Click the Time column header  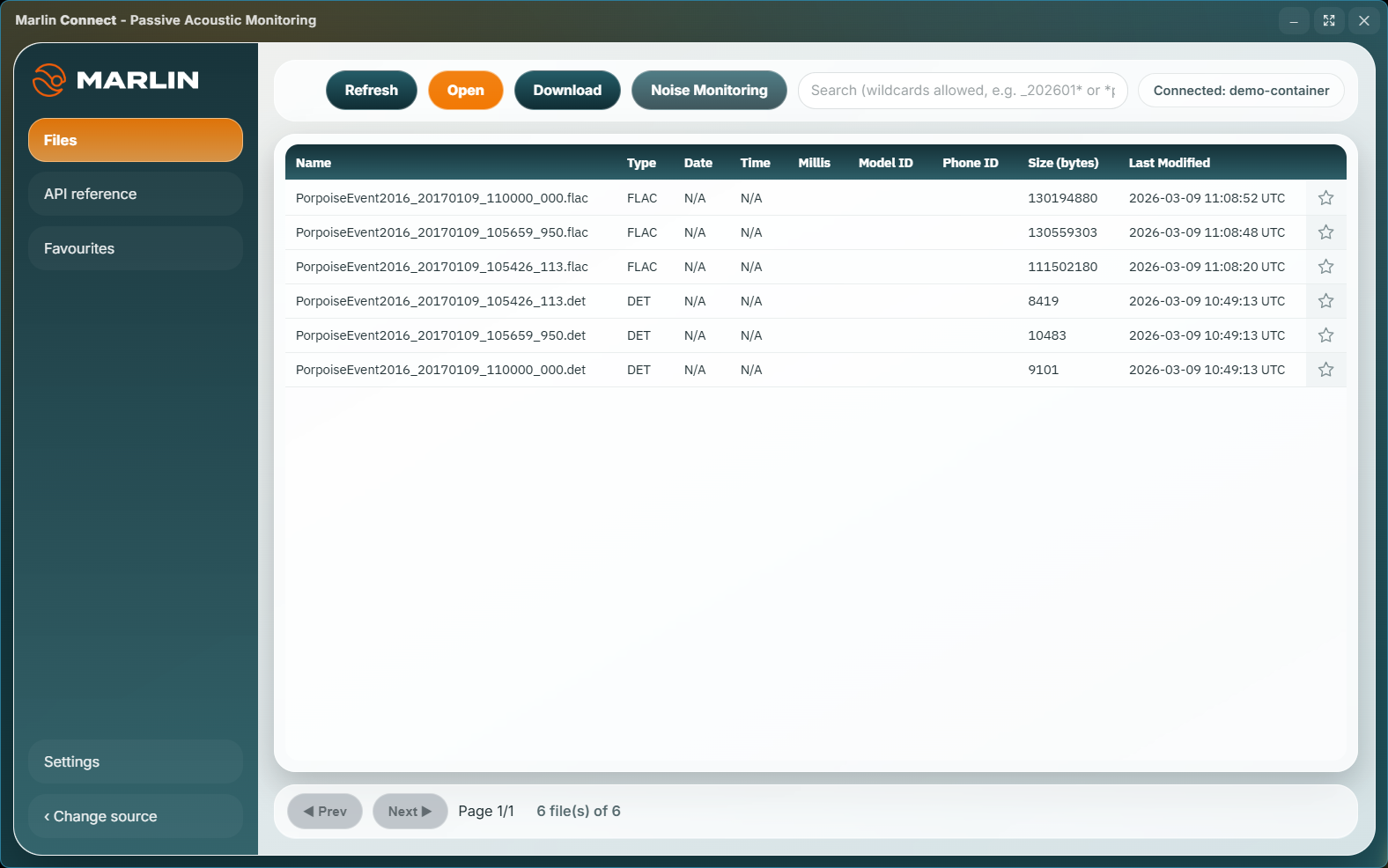click(756, 163)
